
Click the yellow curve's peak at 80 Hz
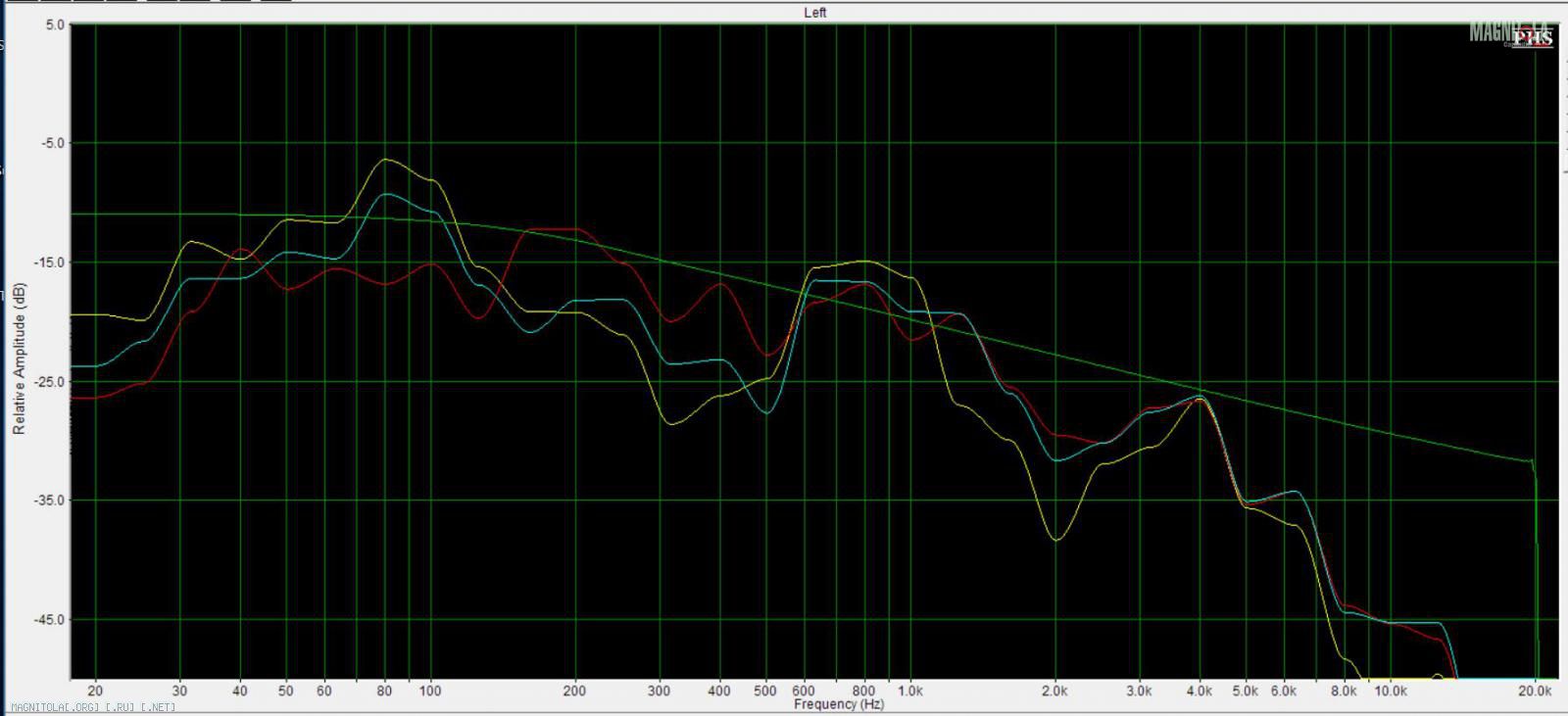tap(386, 160)
